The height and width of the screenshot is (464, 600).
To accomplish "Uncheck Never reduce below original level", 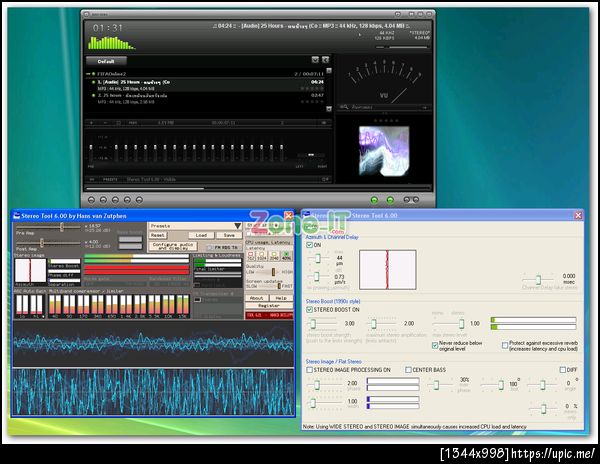I will (435, 345).
